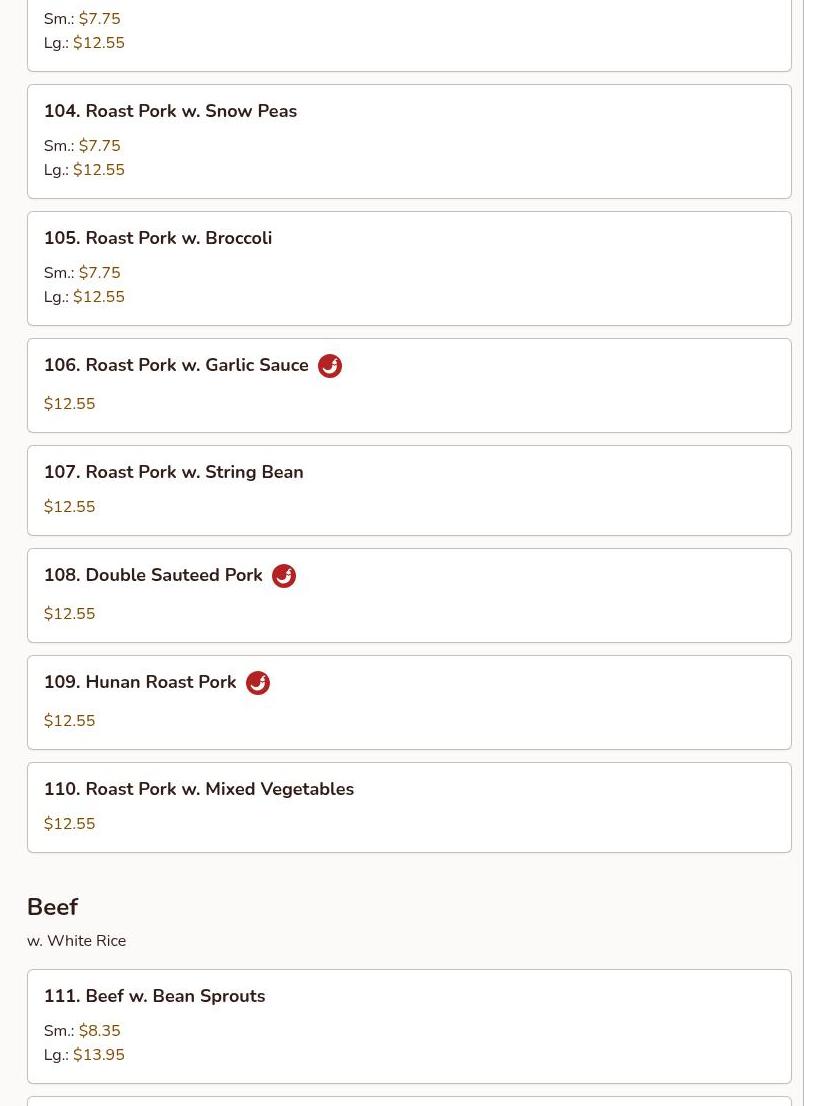Viewport: 824px width, 1106px height.
Task: Click spicy chili icon next to Double Sauteed Pork
Action: click(284, 576)
